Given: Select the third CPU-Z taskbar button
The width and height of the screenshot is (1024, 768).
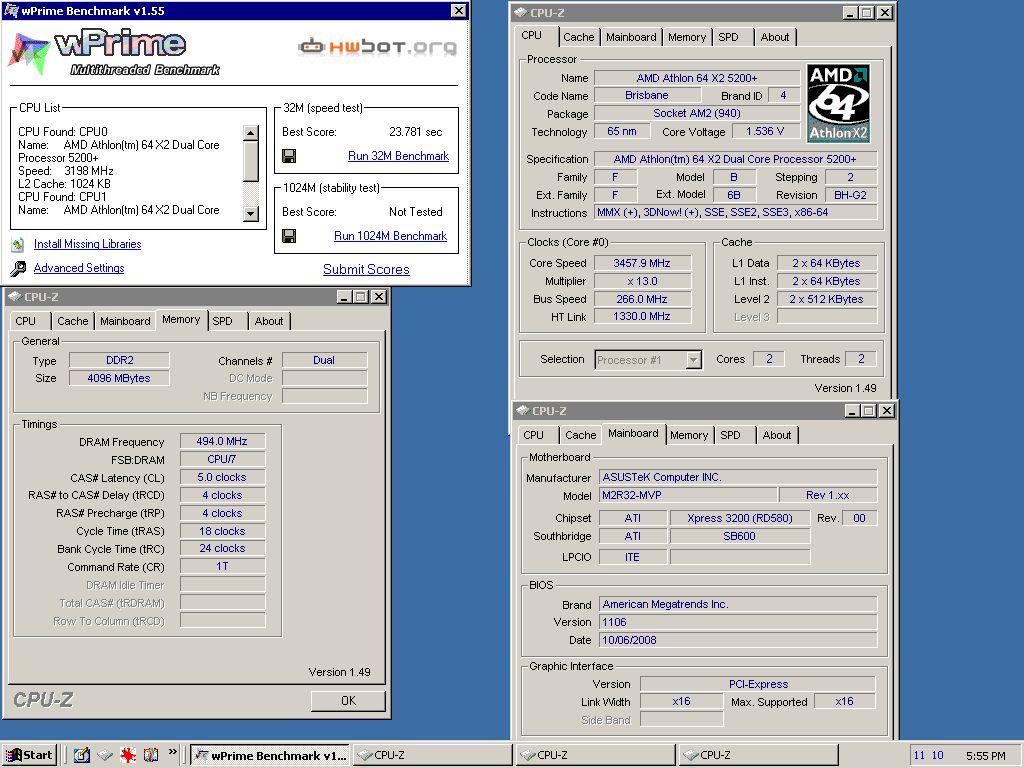Looking at the screenshot, I should [758, 756].
